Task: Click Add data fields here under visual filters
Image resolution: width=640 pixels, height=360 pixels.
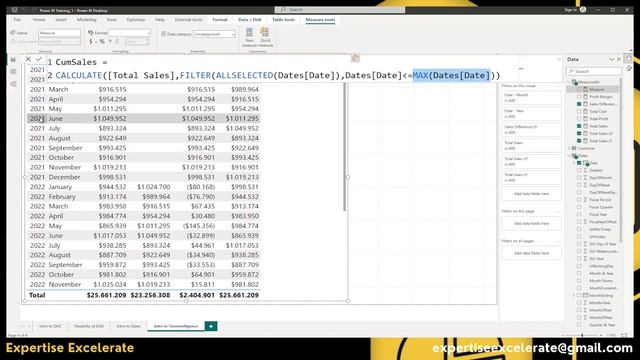Action: 531,194
